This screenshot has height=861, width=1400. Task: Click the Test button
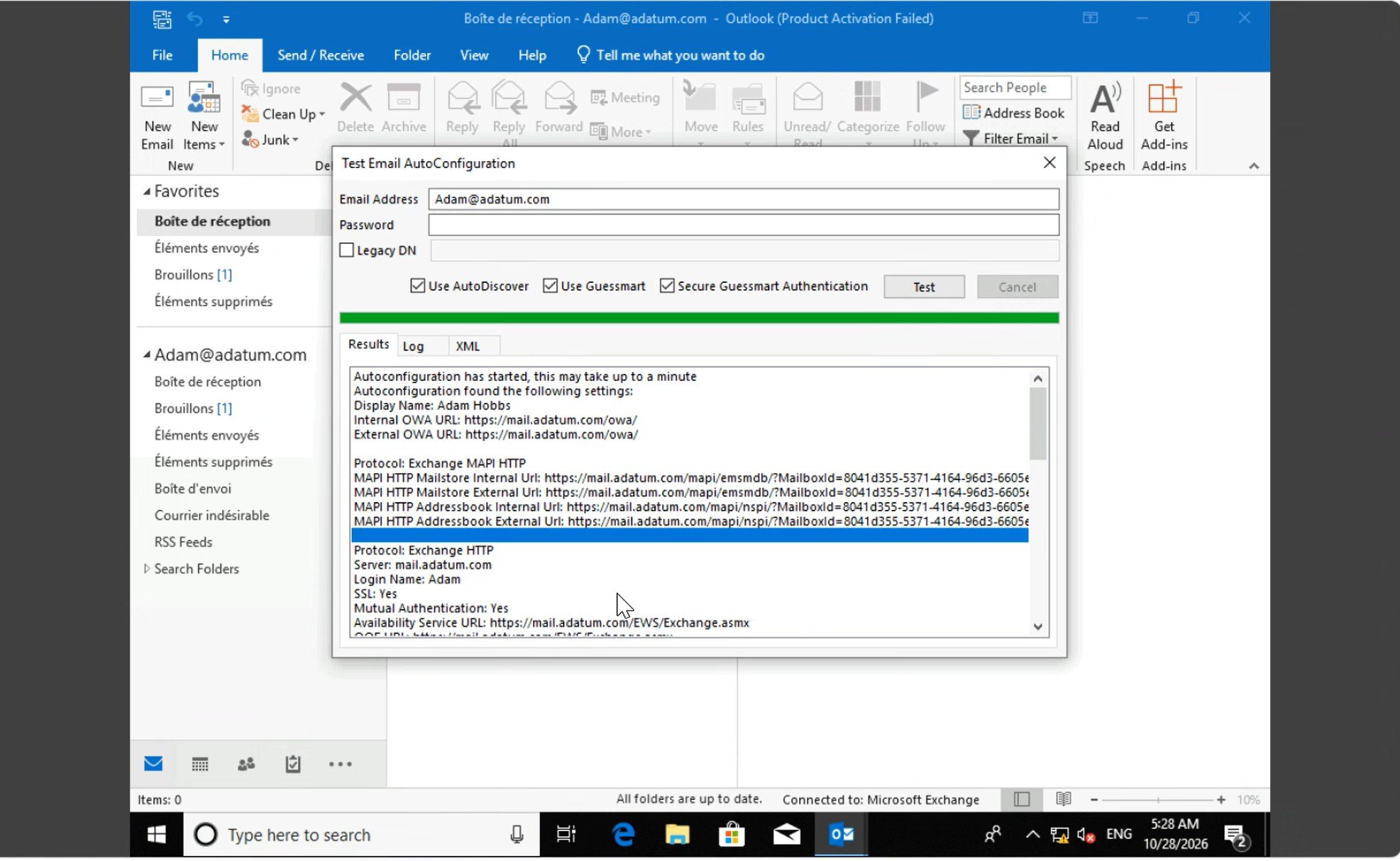pyautogui.click(x=924, y=287)
